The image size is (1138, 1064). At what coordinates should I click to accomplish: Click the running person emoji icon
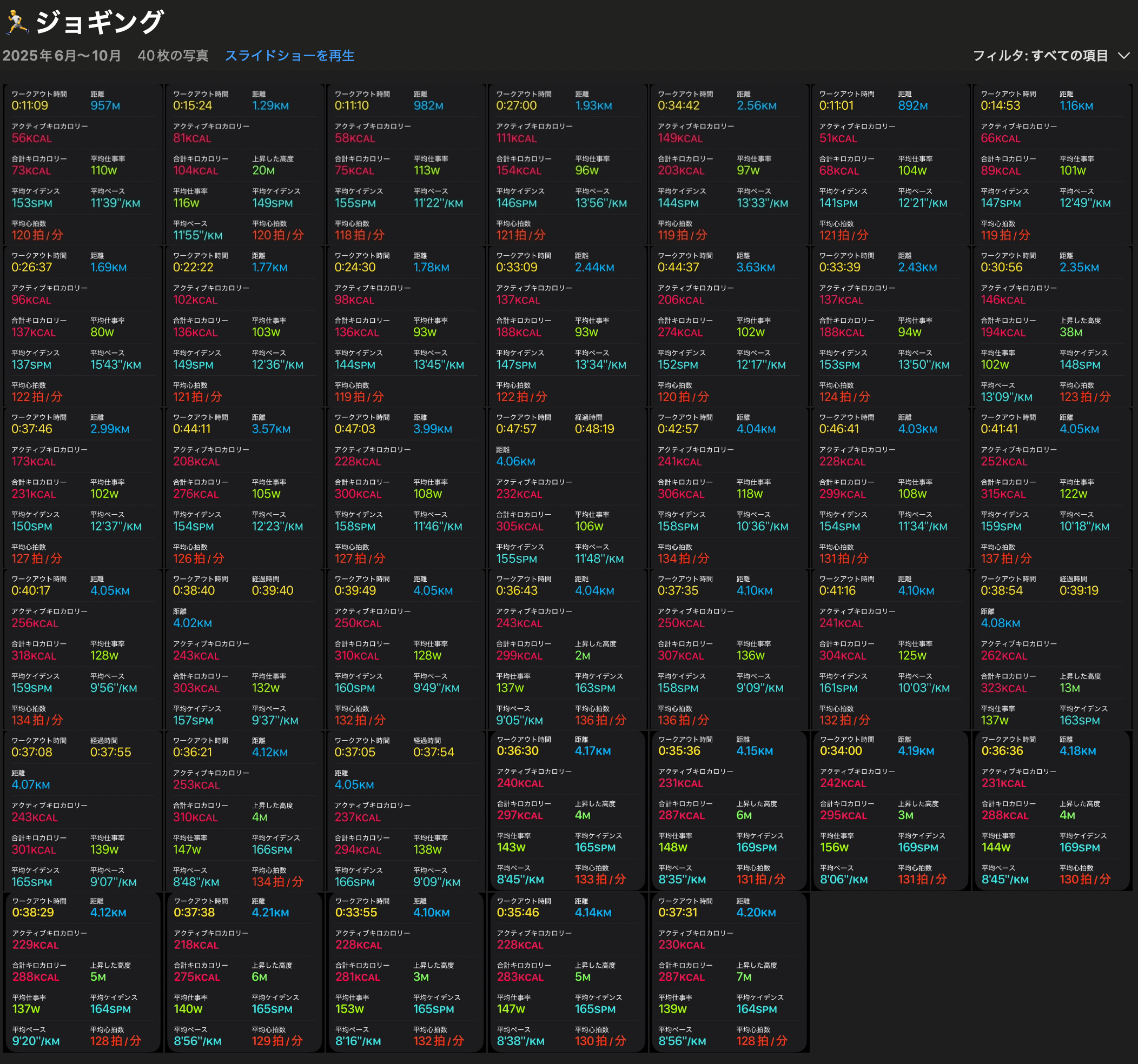click(x=17, y=22)
